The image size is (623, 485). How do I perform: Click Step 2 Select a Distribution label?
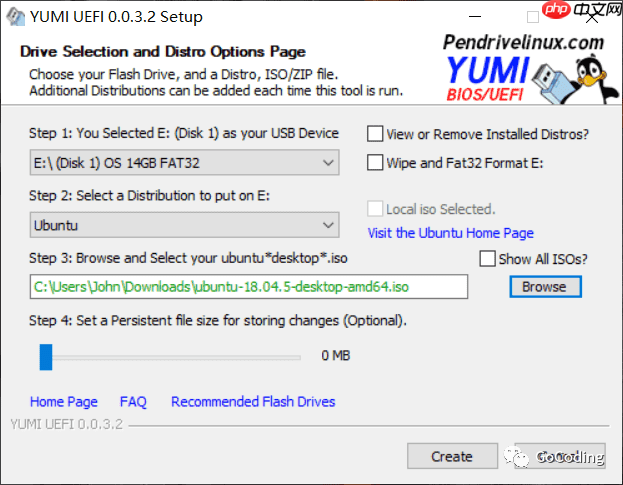(149, 196)
